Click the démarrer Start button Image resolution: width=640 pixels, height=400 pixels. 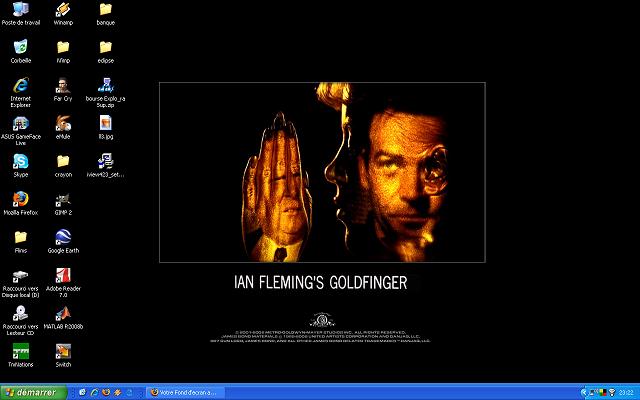click(x=30, y=392)
